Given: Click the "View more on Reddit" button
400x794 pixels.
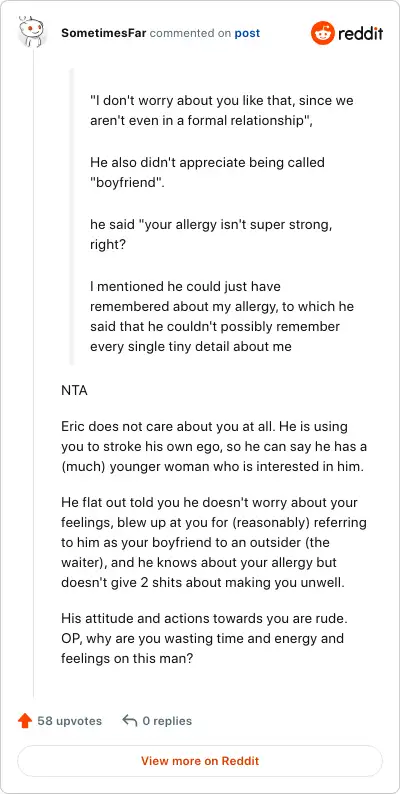Looking at the screenshot, I should (200, 761).
